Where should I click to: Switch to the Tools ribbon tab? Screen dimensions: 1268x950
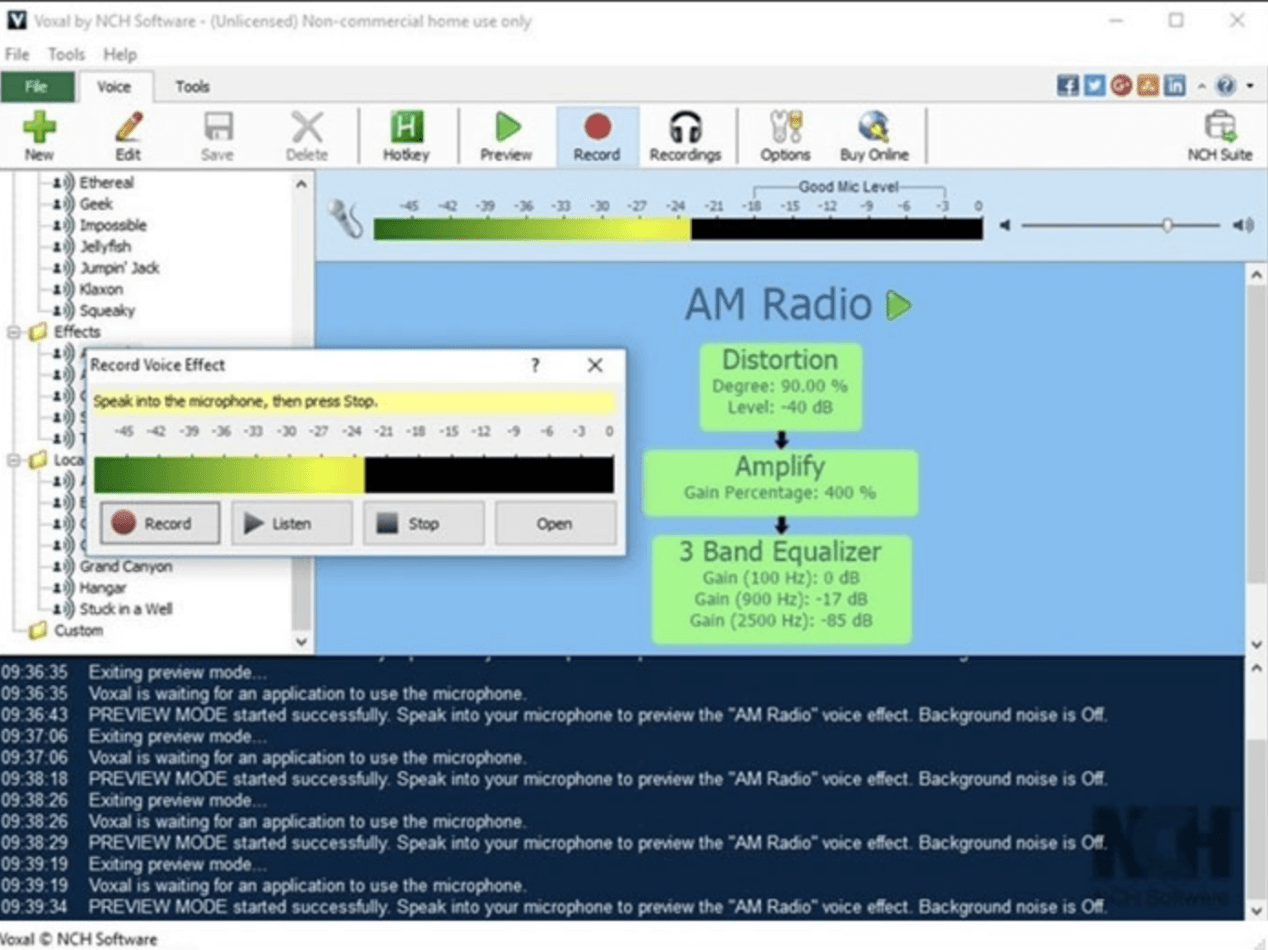(x=191, y=87)
